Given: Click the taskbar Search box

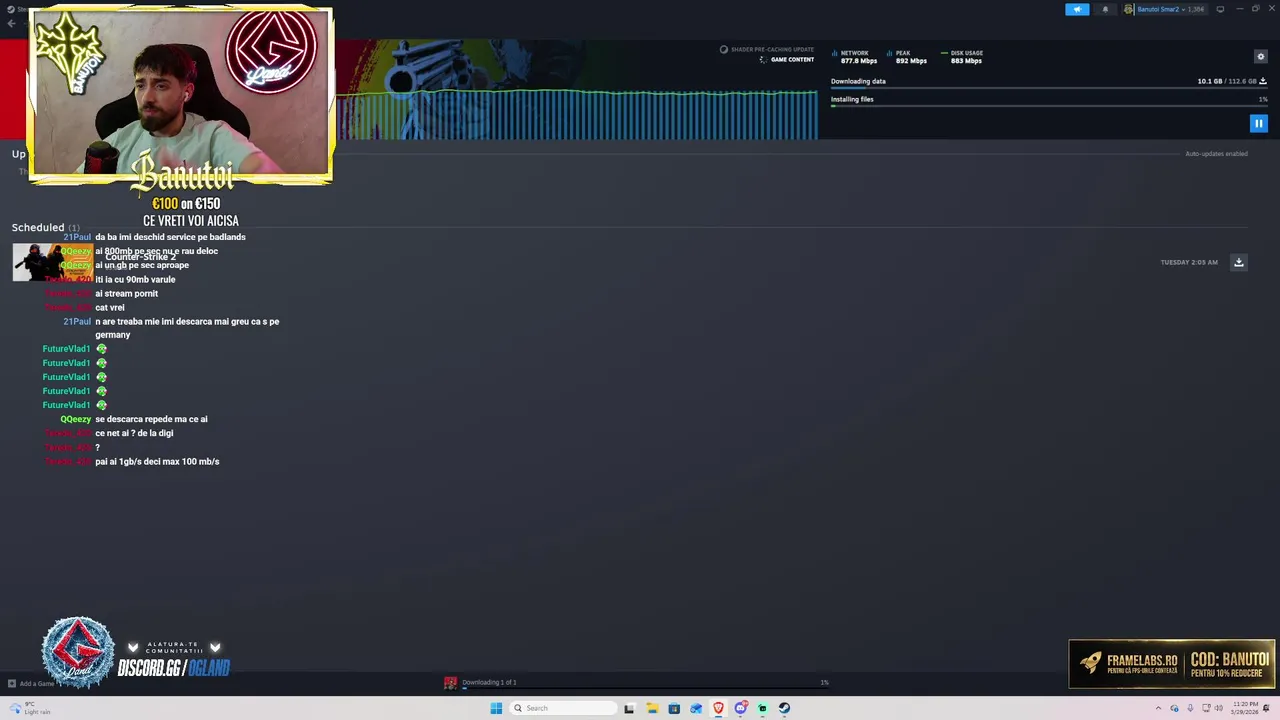Looking at the screenshot, I should click(x=562, y=708).
